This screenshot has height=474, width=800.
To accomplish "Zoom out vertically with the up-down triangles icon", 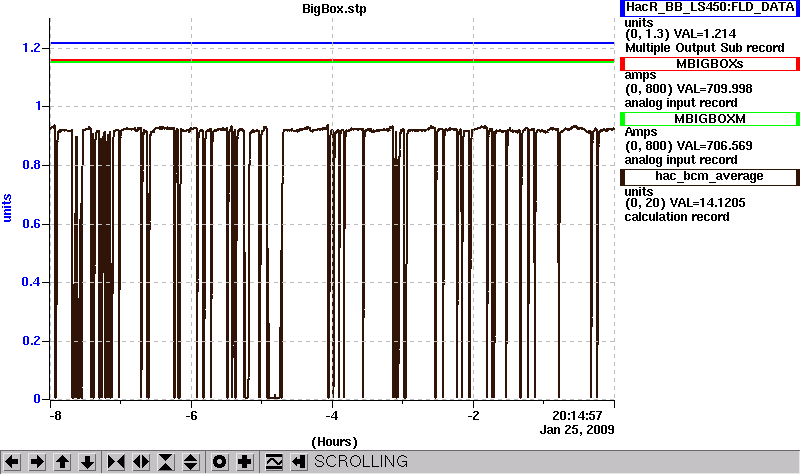I will [191, 462].
